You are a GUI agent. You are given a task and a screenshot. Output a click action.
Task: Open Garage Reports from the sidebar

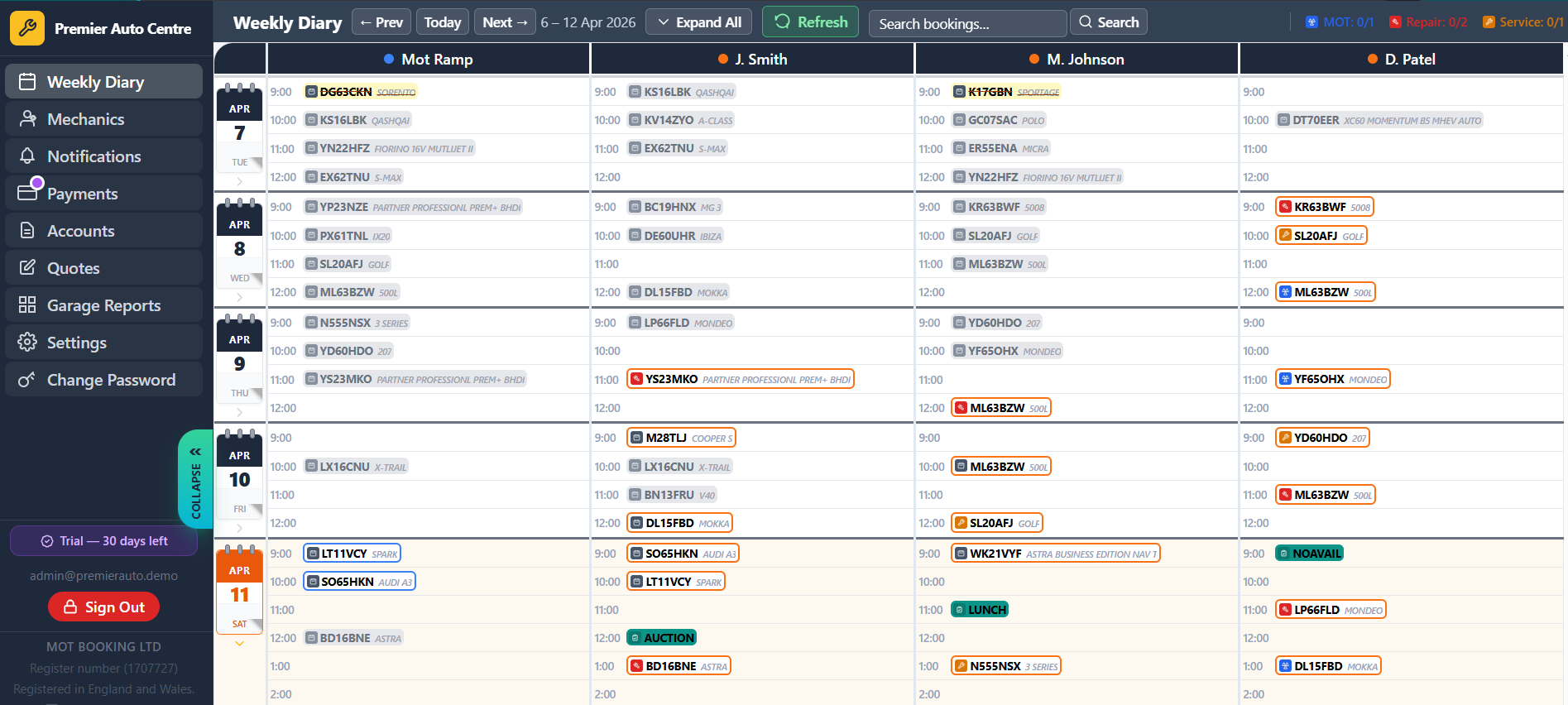103,305
